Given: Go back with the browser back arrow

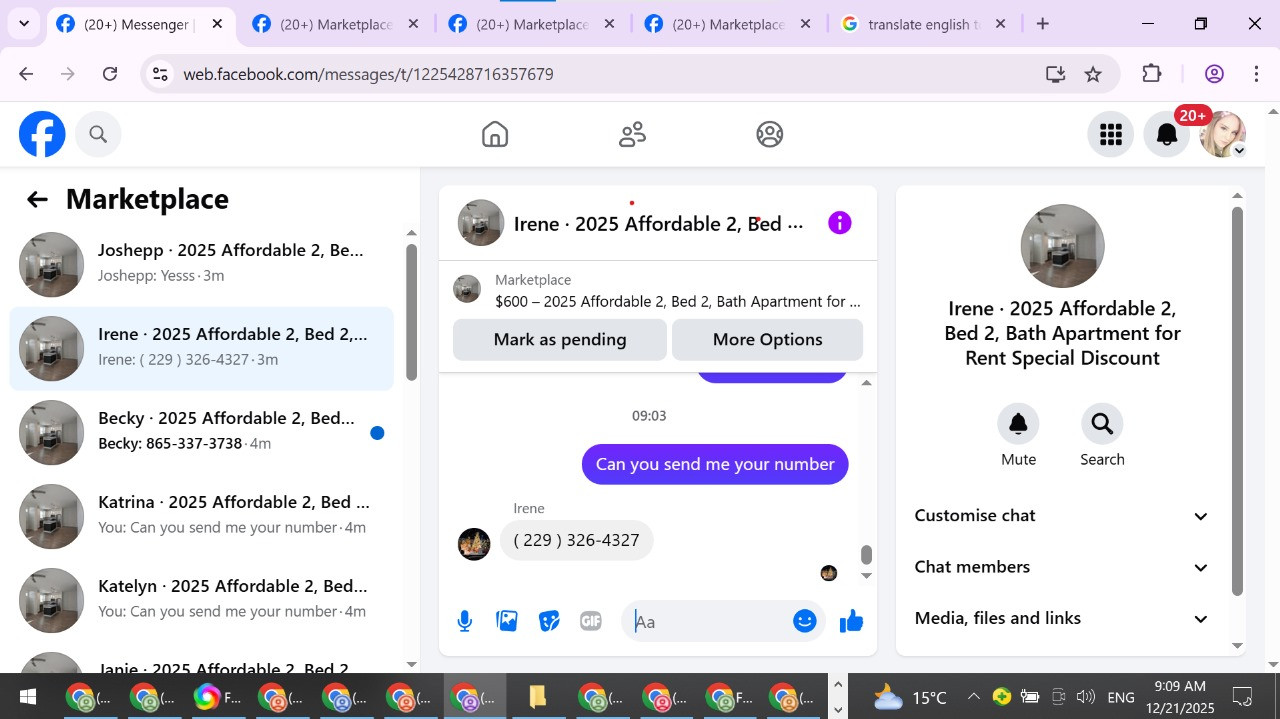Looking at the screenshot, I should [x=26, y=74].
